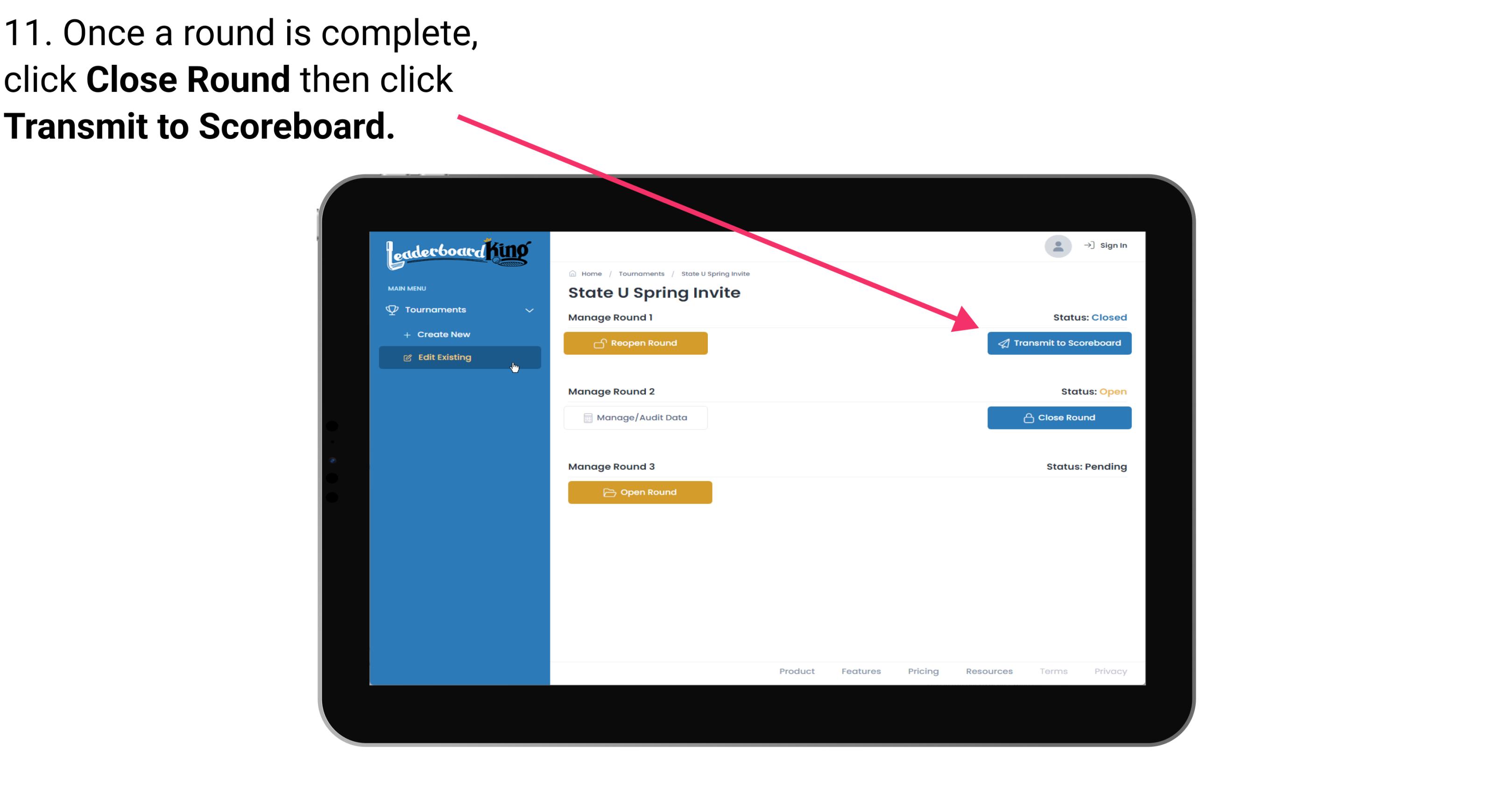Click the Close Round button for Round 2
This screenshot has width=1510, height=812.
coord(1060,418)
